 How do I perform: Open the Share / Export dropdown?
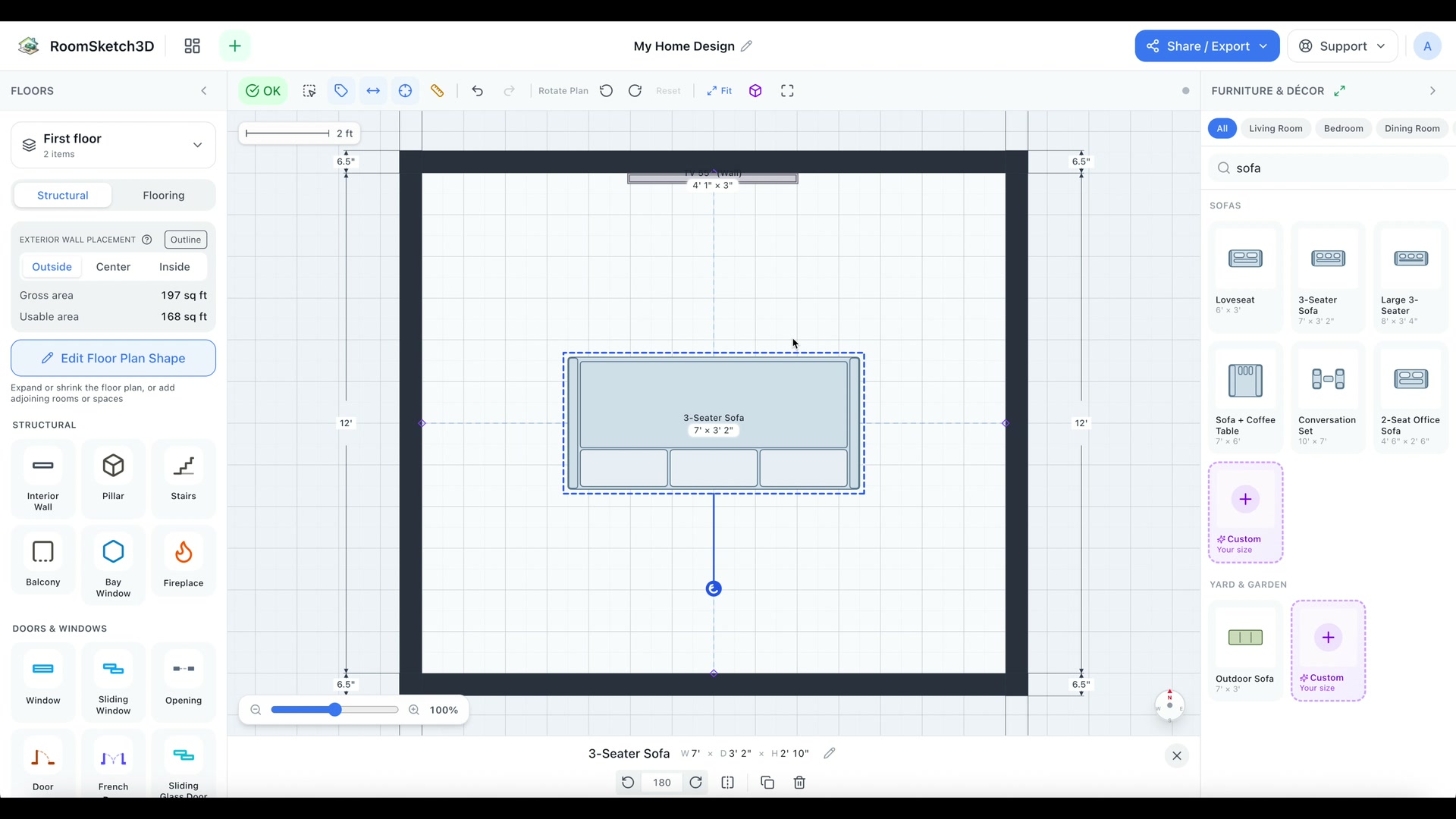click(1207, 46)
